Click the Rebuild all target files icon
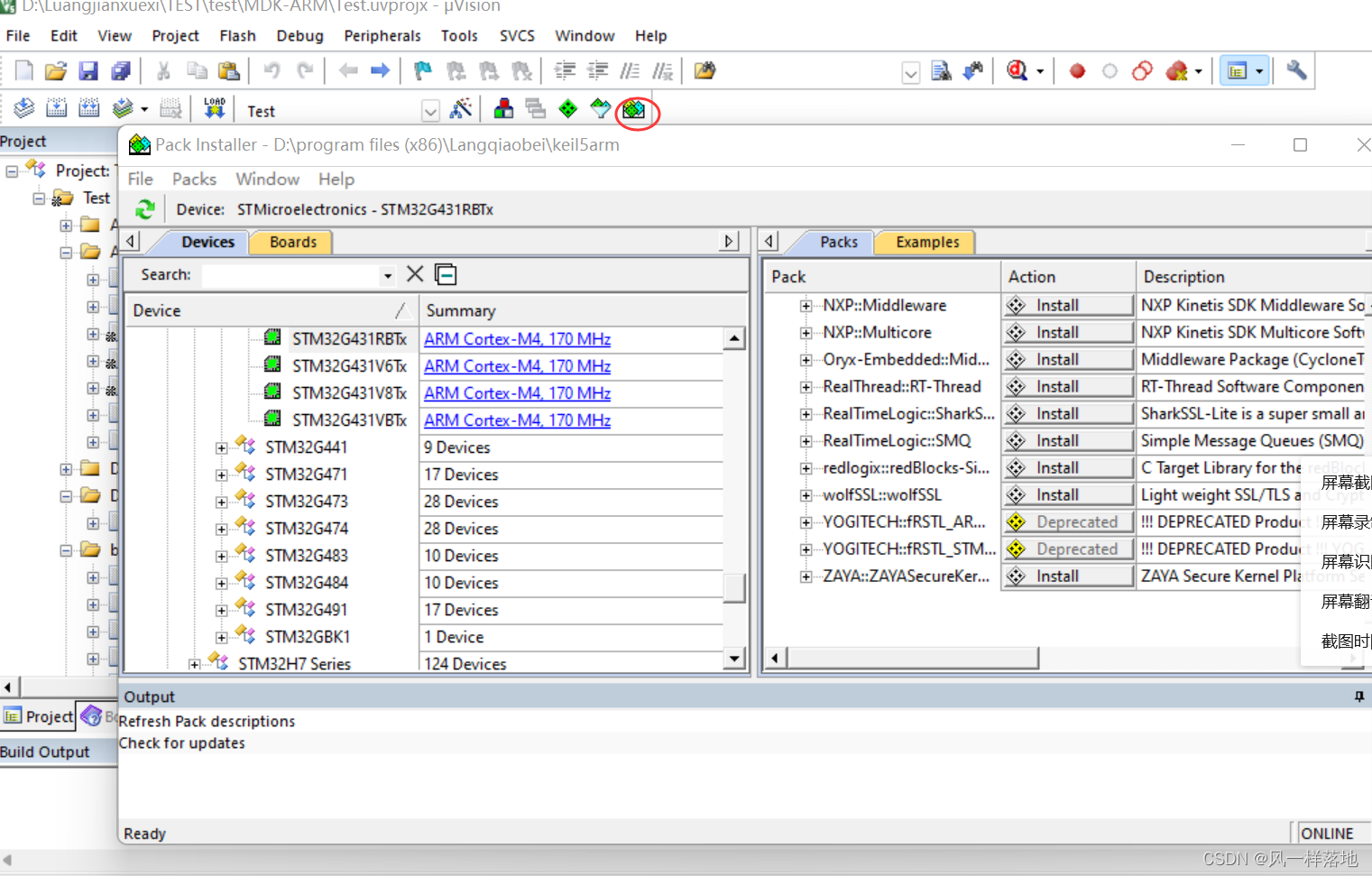1372x876 pixels. (x=88, y=109)
